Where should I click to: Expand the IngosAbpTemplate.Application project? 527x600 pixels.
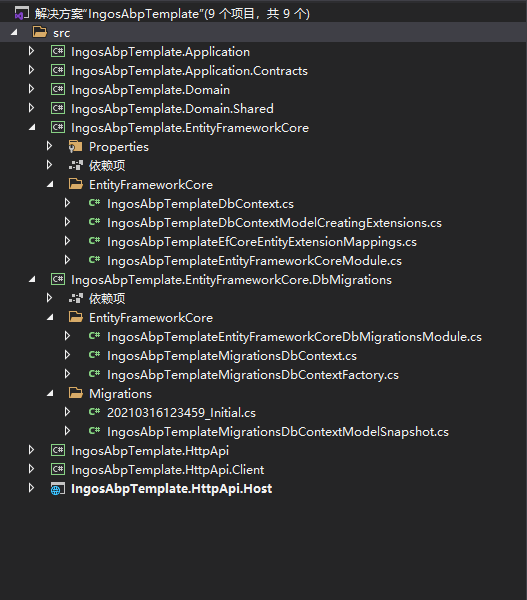coord(31,51)
